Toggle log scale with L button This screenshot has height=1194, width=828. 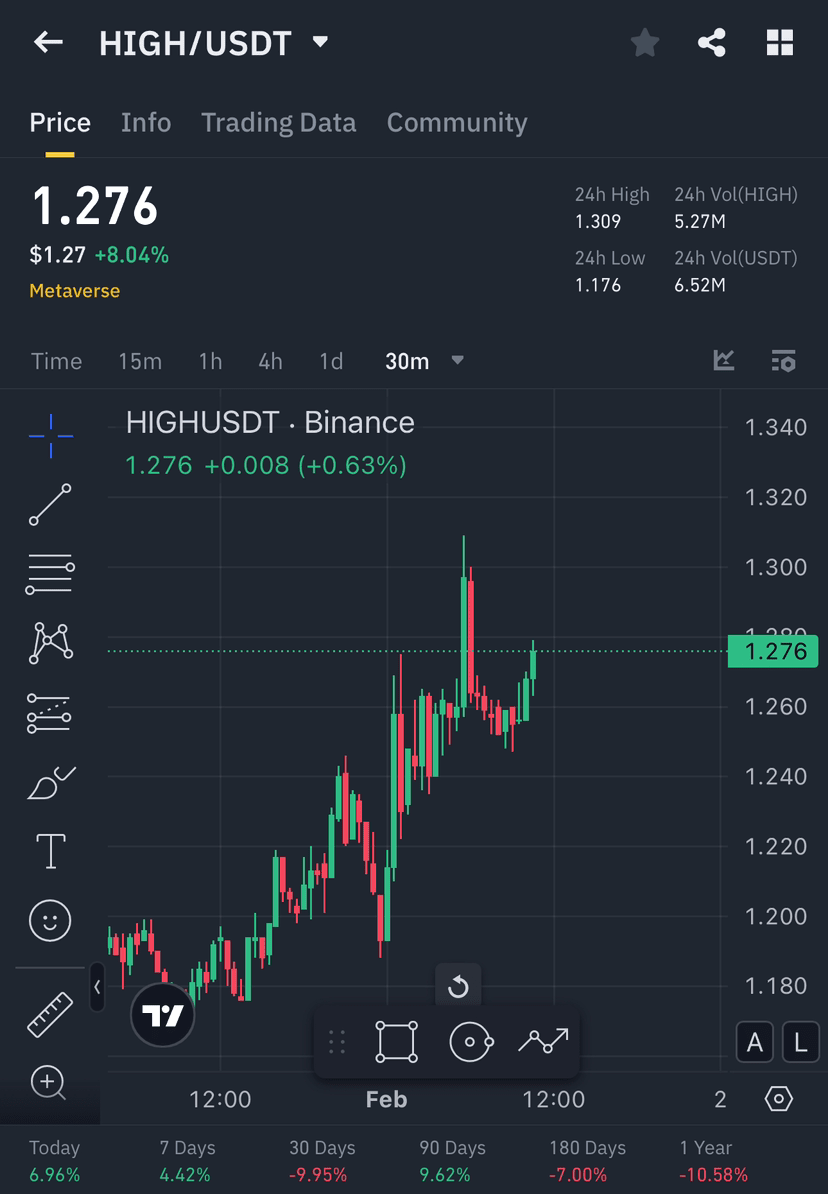click(801, 1042)
